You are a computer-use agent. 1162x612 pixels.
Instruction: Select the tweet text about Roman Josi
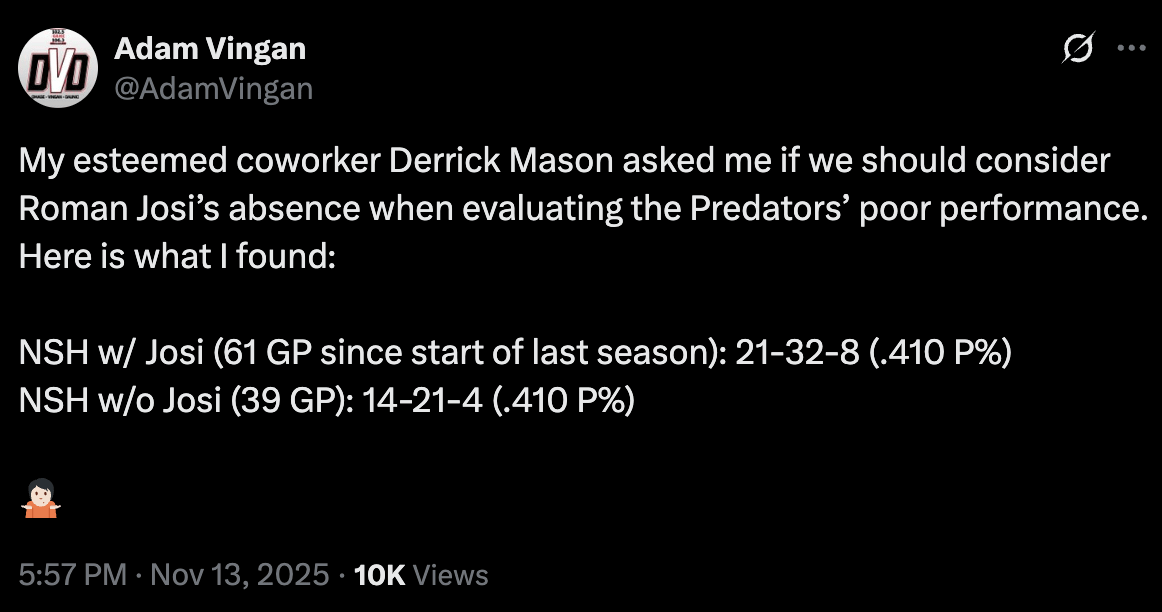point(560,207)
